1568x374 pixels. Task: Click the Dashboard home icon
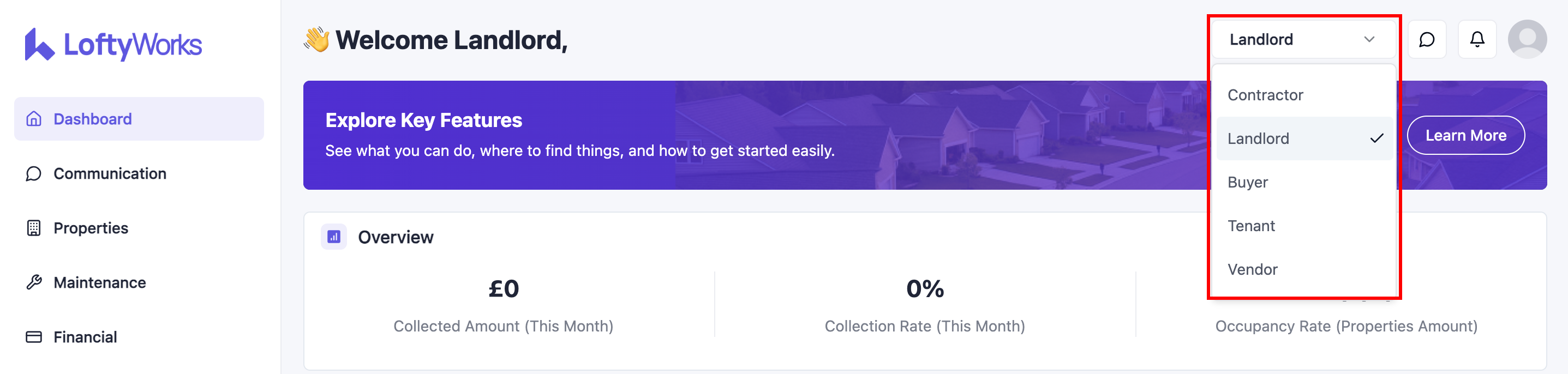pos(34,119)
